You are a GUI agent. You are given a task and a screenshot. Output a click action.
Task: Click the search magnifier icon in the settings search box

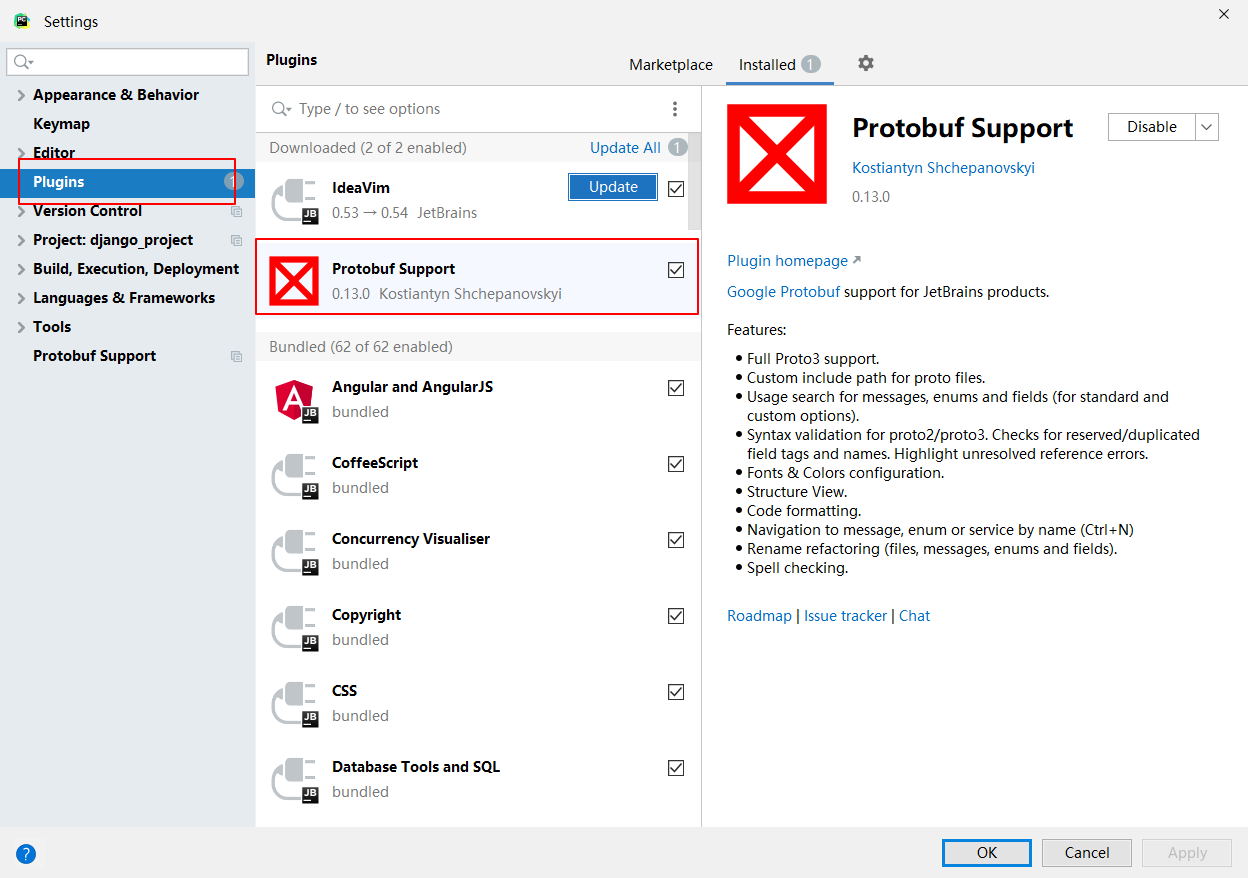22,62
